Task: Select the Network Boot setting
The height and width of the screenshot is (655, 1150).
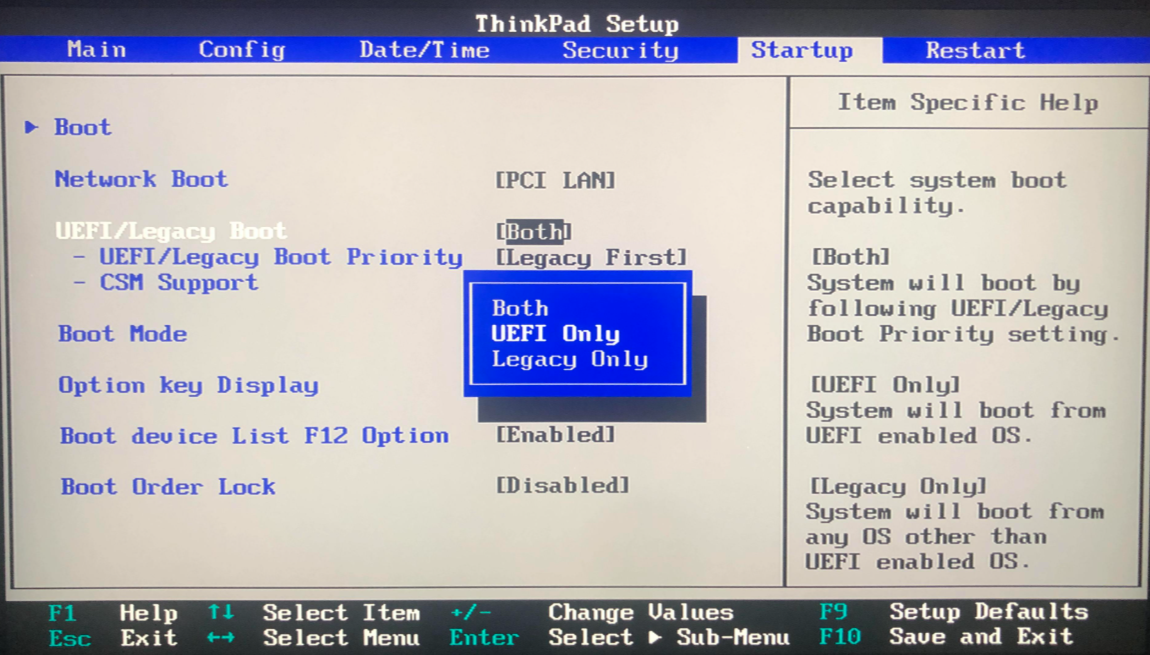Action: (x=141, y=179)
